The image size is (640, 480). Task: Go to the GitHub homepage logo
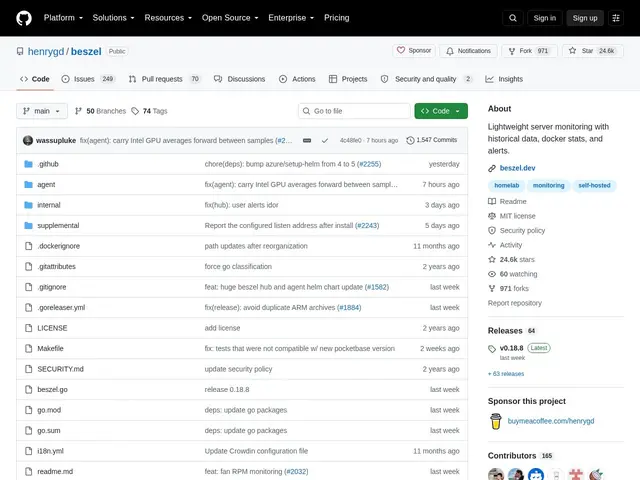(24, 18)
